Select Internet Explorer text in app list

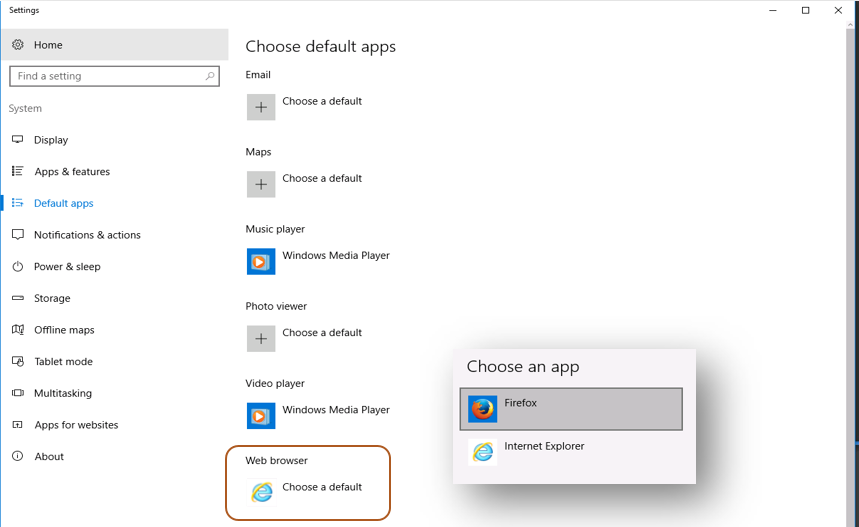(x=544, y=446)
